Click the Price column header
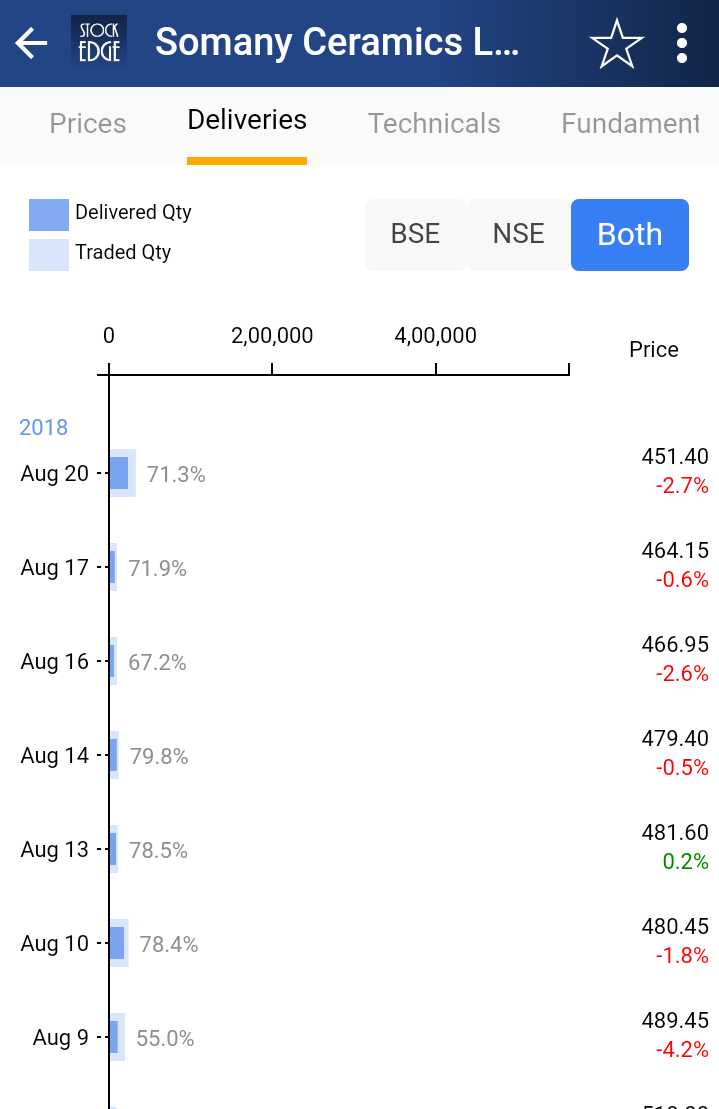The height and width of the screenshot is (1109, 719). tap(653, 350)
